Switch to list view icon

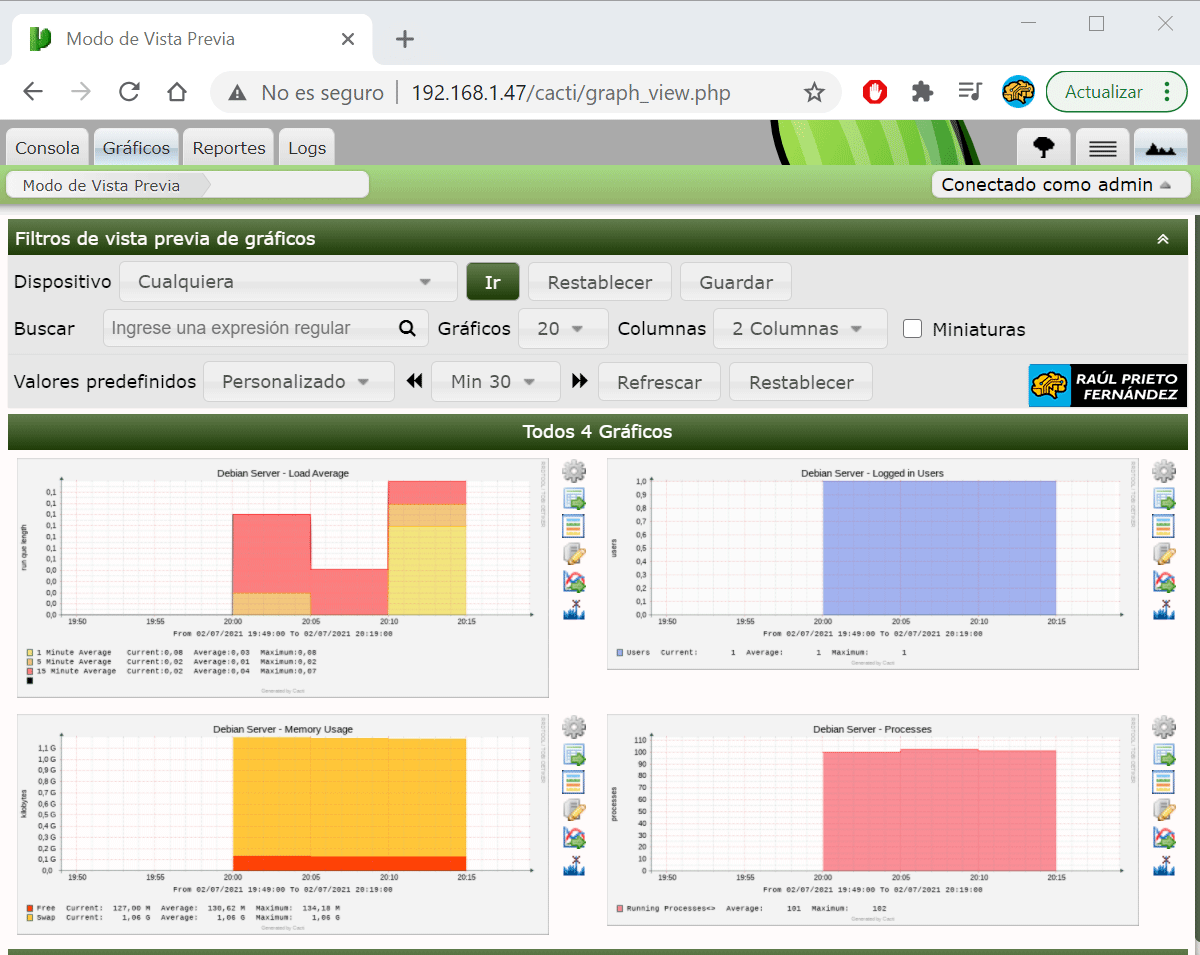1102,148
